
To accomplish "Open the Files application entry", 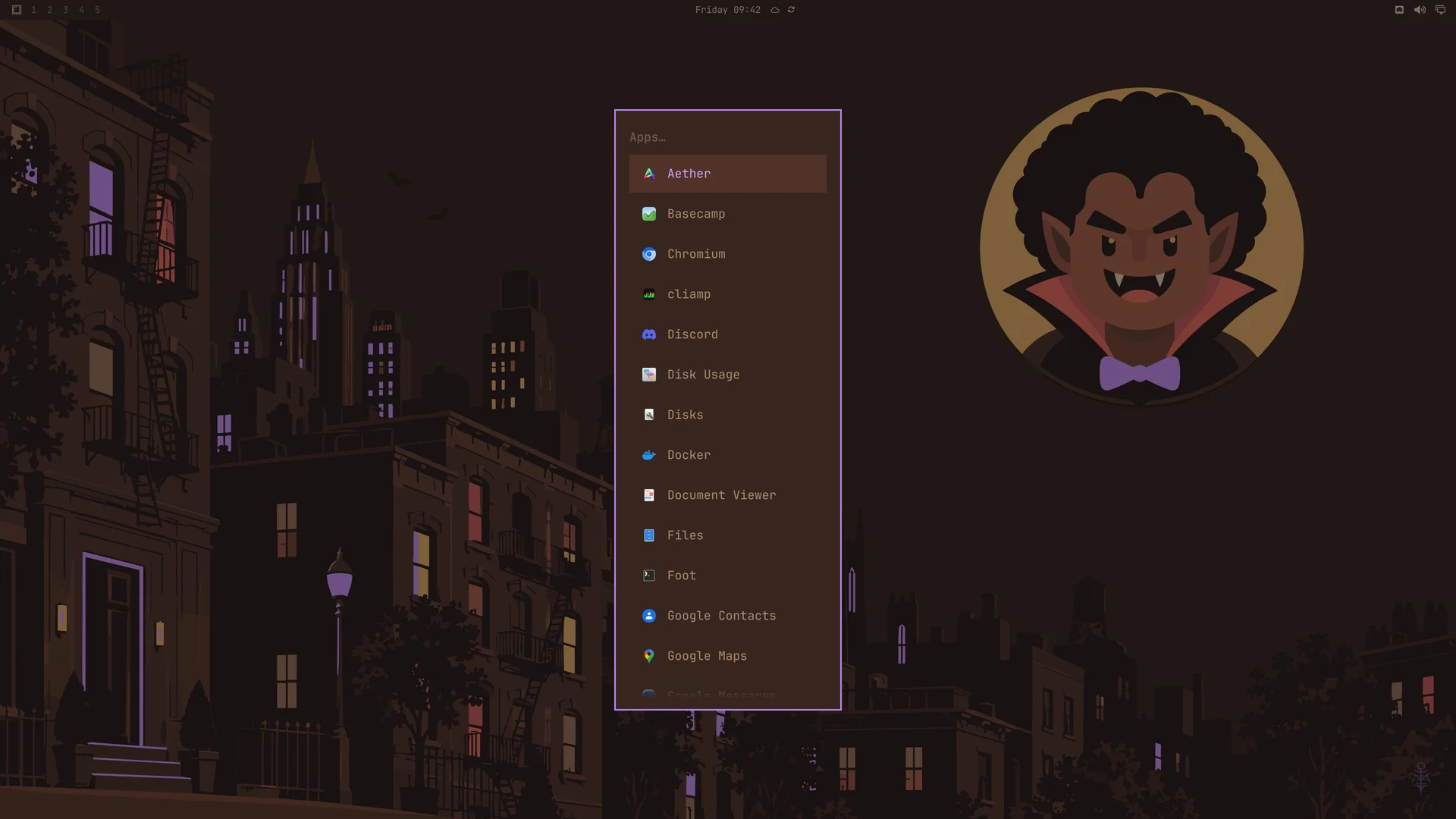I will [x=728, y=535].
